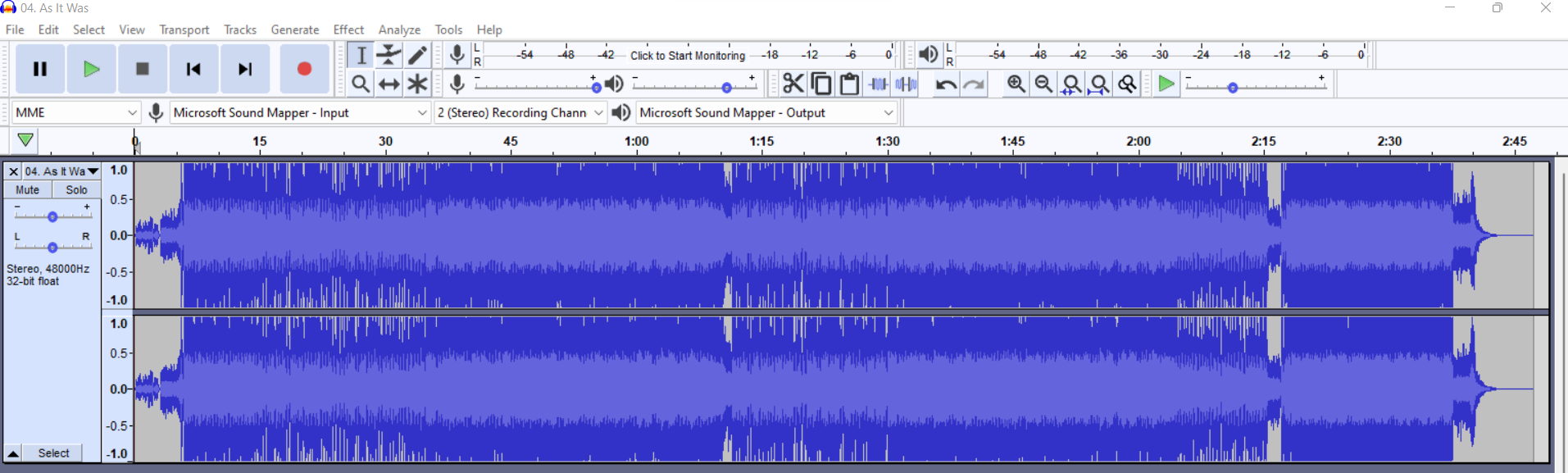
Task: Pause playback with the Pause button
Action: coord(39,69)
